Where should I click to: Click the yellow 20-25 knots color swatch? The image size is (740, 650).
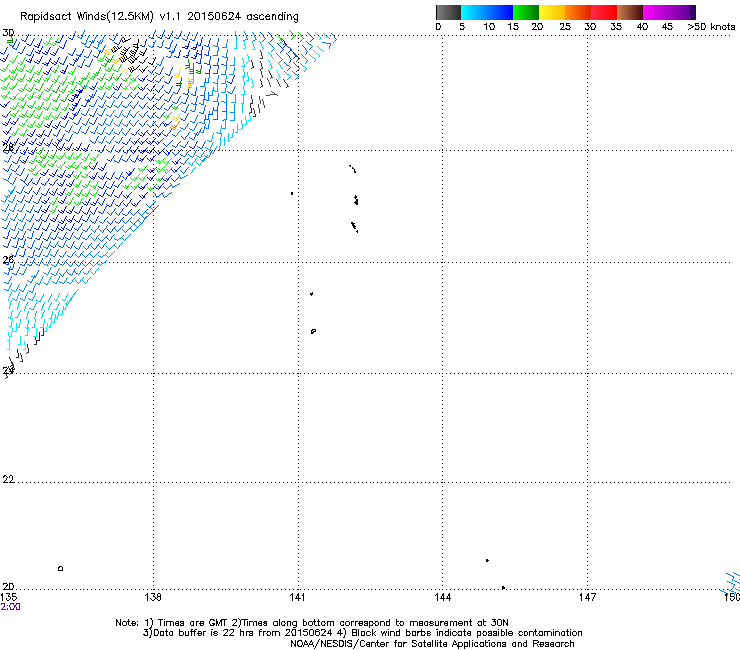pyautogui.click(x=552, y=12)
